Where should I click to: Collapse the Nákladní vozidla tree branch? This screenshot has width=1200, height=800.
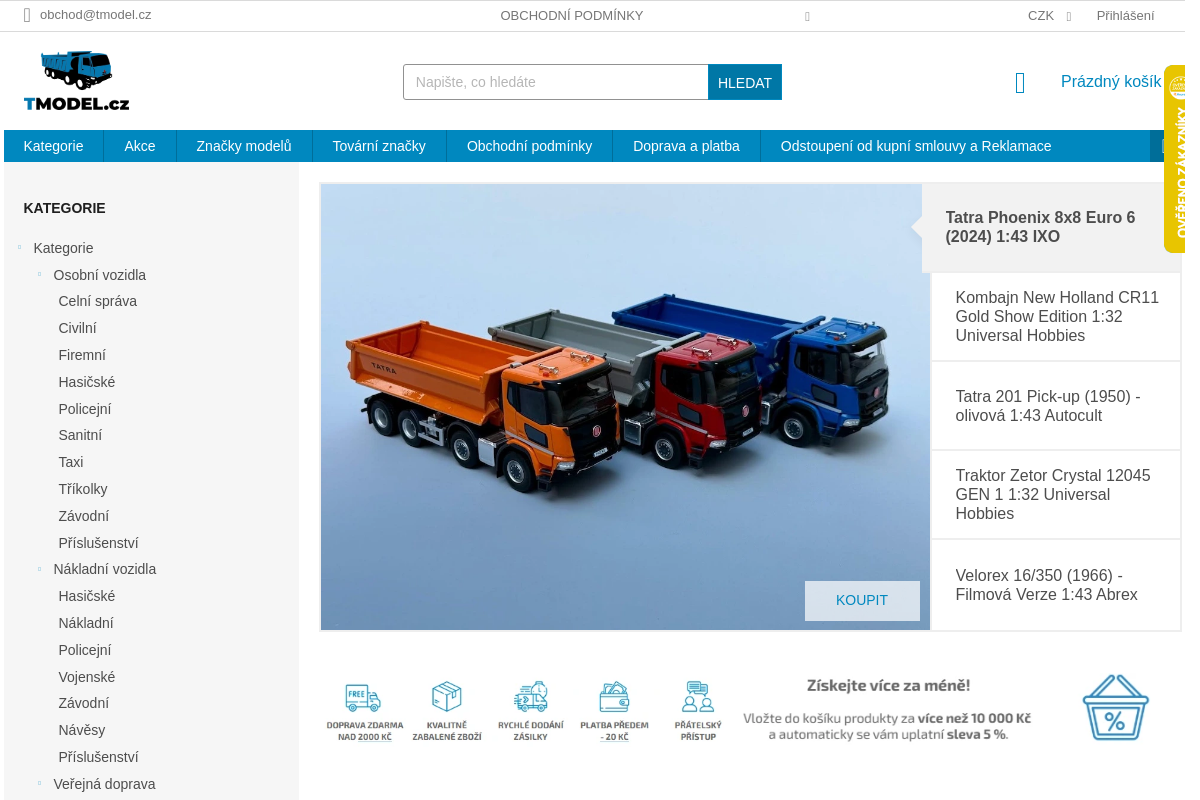tap(40, 568)
